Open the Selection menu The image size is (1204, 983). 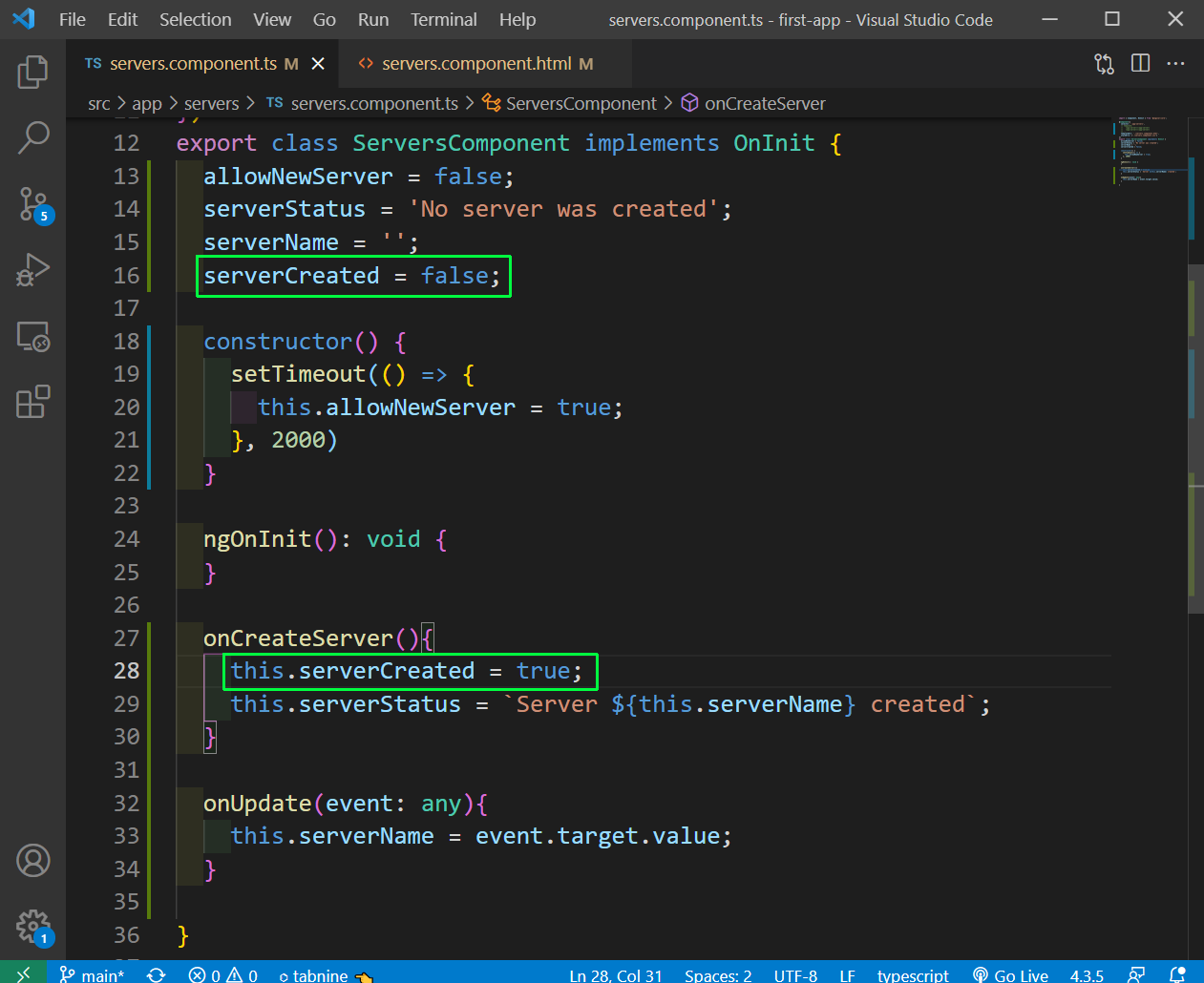click(195, 19)
